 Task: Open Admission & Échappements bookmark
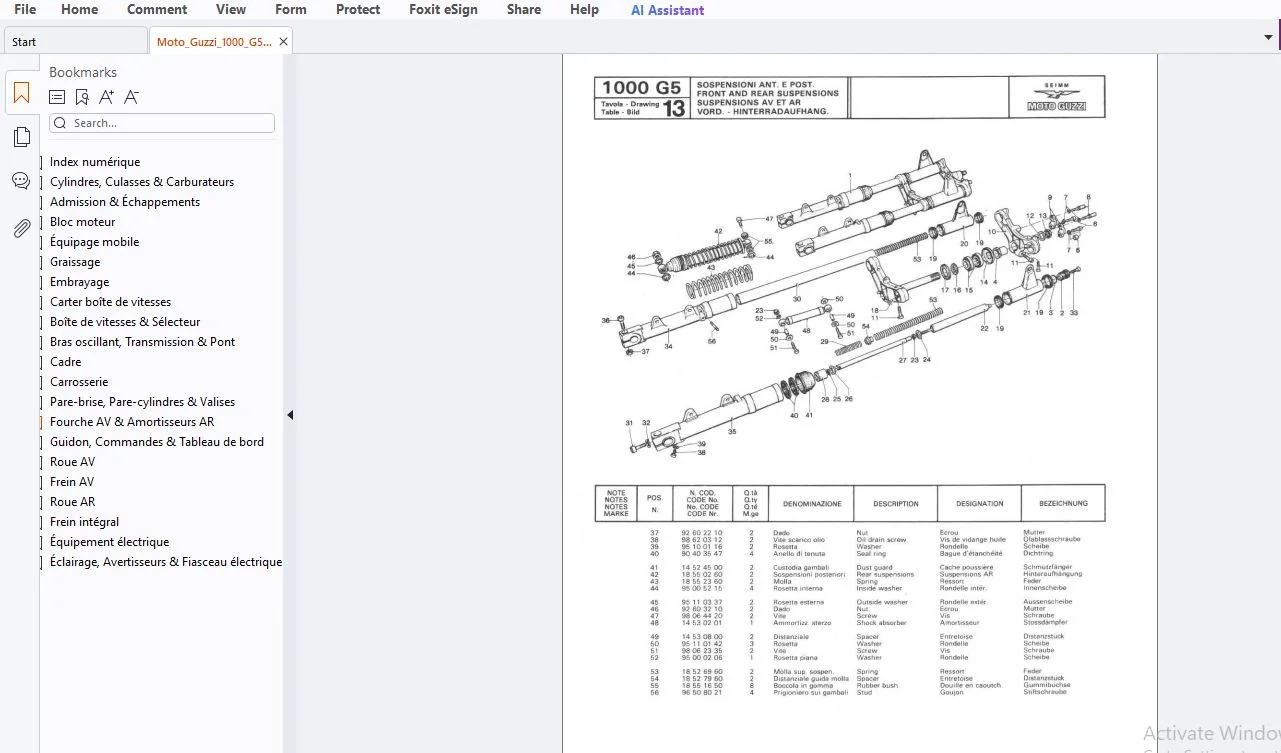[125, 202]
